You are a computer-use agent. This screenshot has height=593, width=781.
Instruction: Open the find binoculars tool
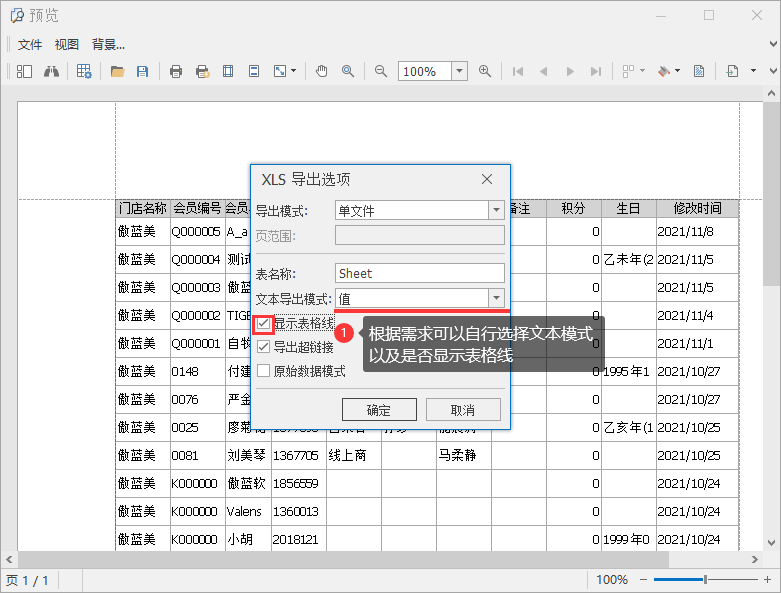click(51, 71)
